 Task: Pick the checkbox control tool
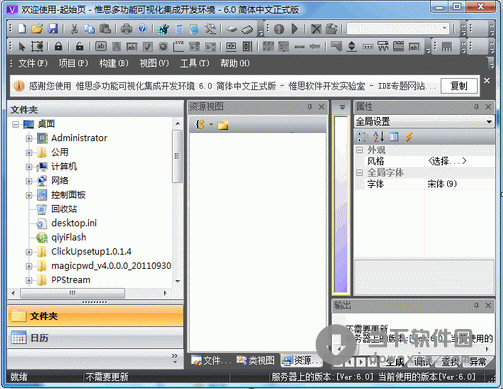coord(148,46)
